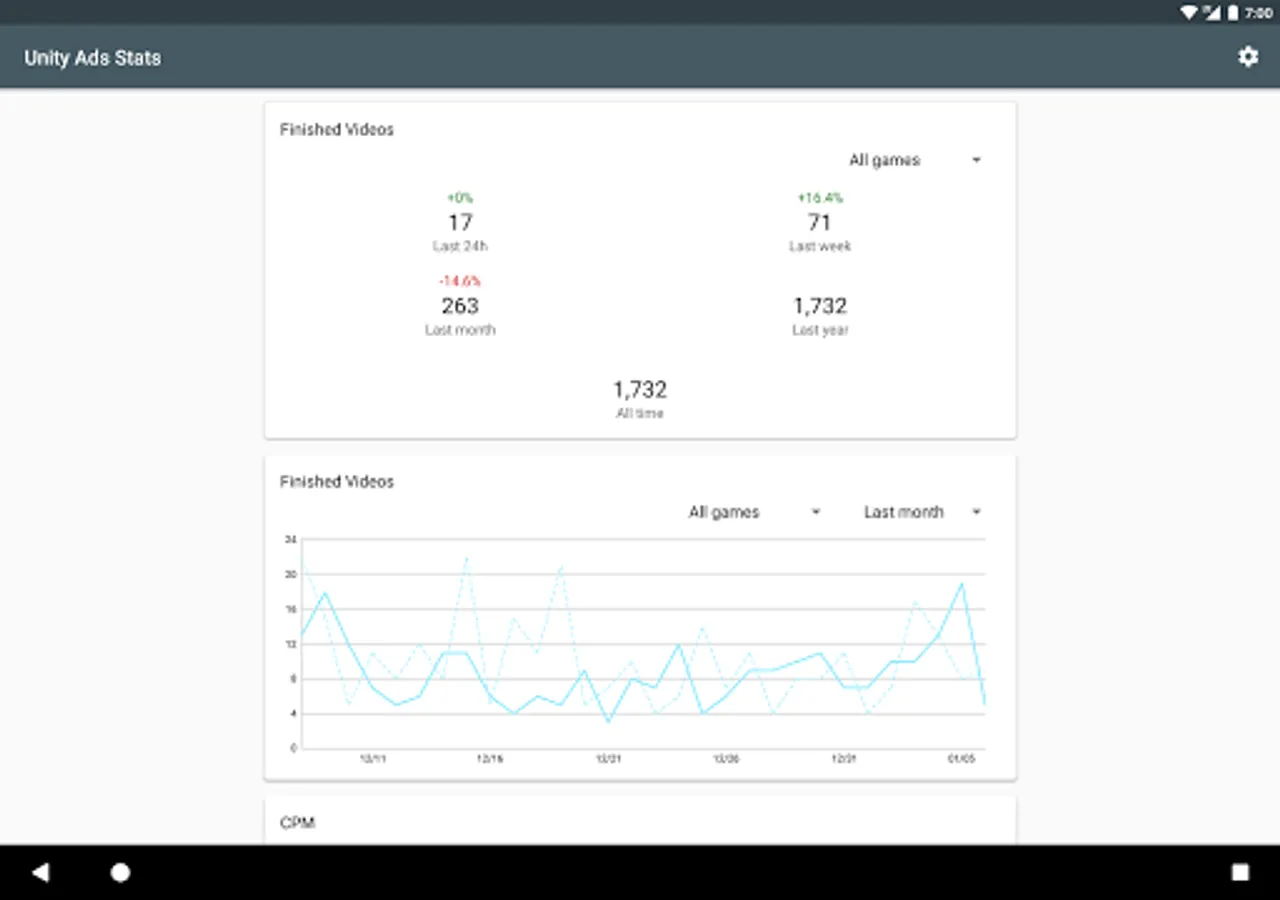The width and height of the screenshot is (1280, 900).
Task: Select the Last month value of 263
Action: tap(460, 306)
